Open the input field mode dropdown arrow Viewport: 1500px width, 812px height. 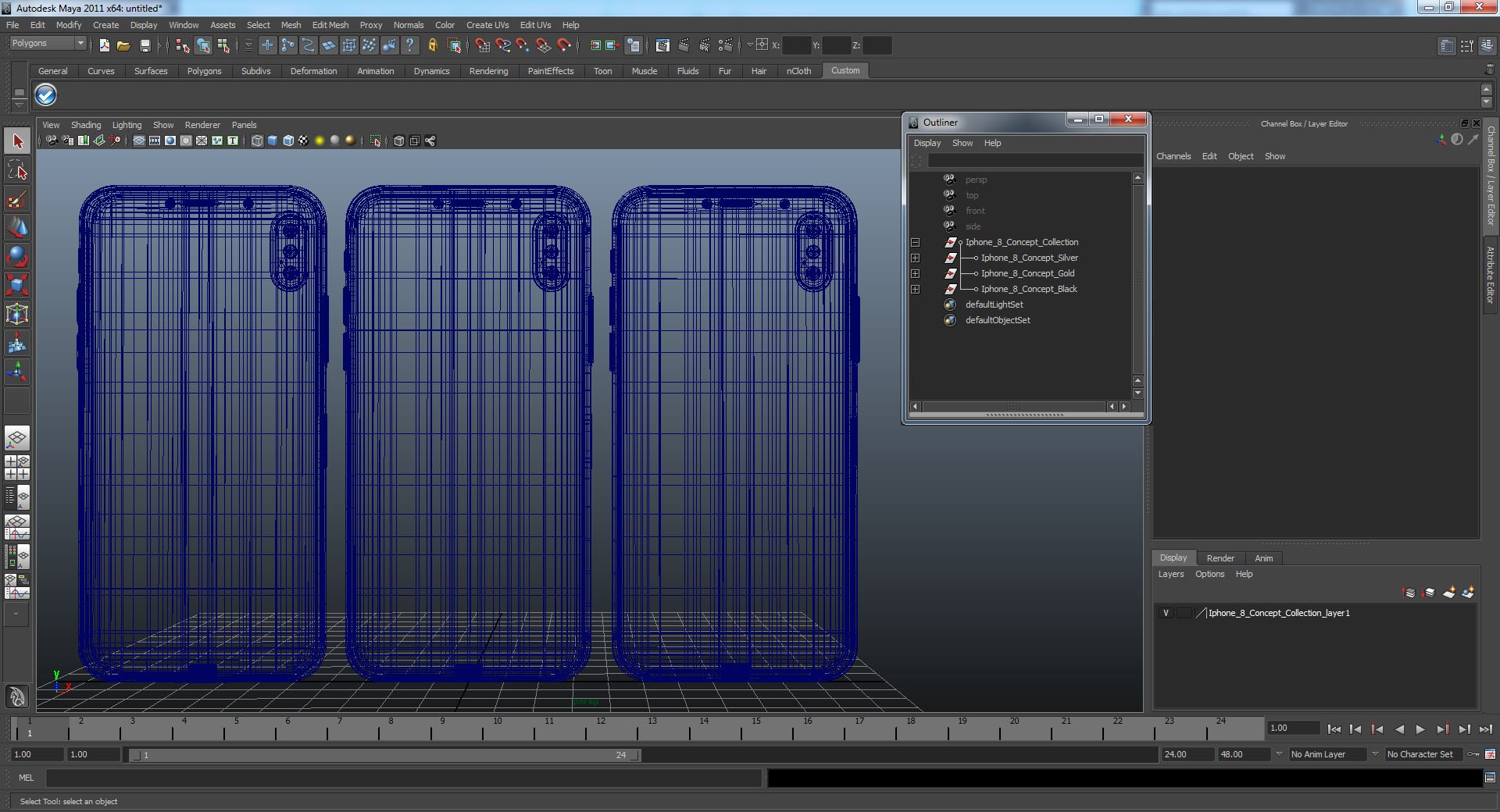coord(749,45)
